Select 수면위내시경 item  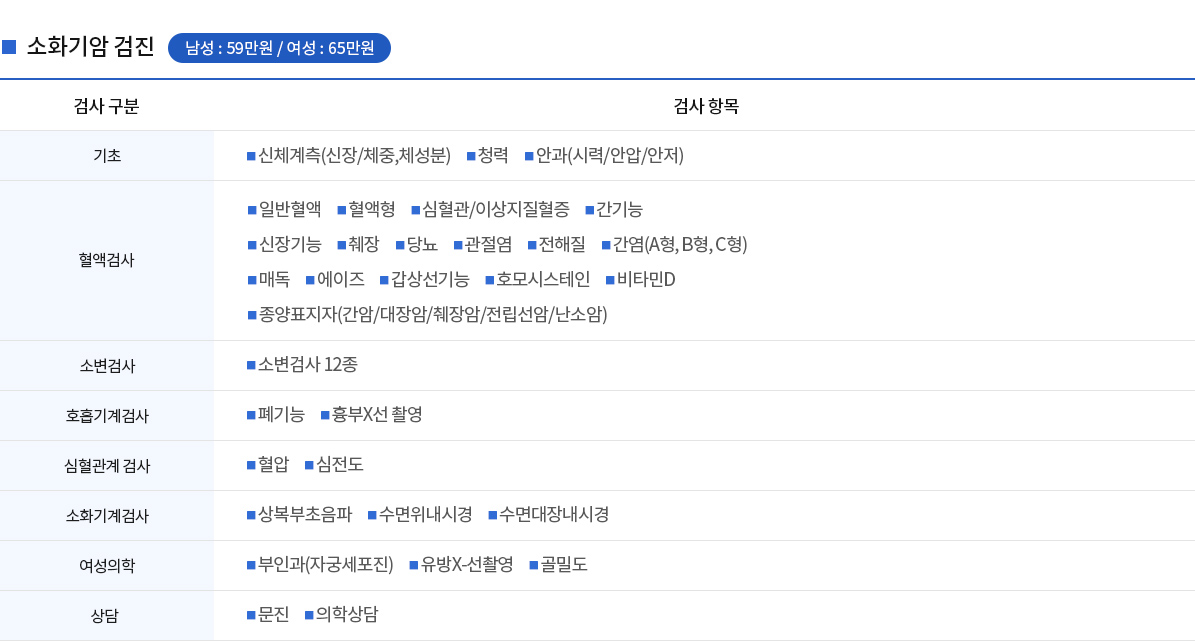coord(425,514)
